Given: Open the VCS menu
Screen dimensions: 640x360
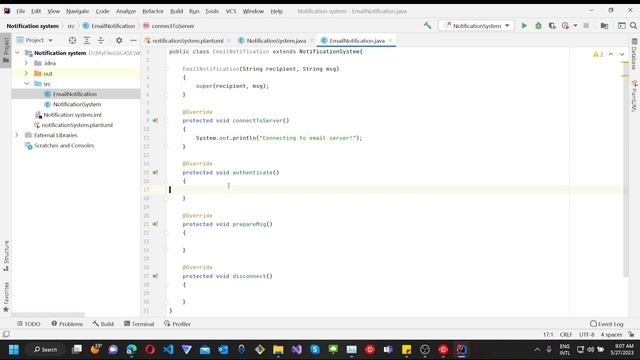Looking at the screenshot, I should pyautogui.click(x=231, y=11).
